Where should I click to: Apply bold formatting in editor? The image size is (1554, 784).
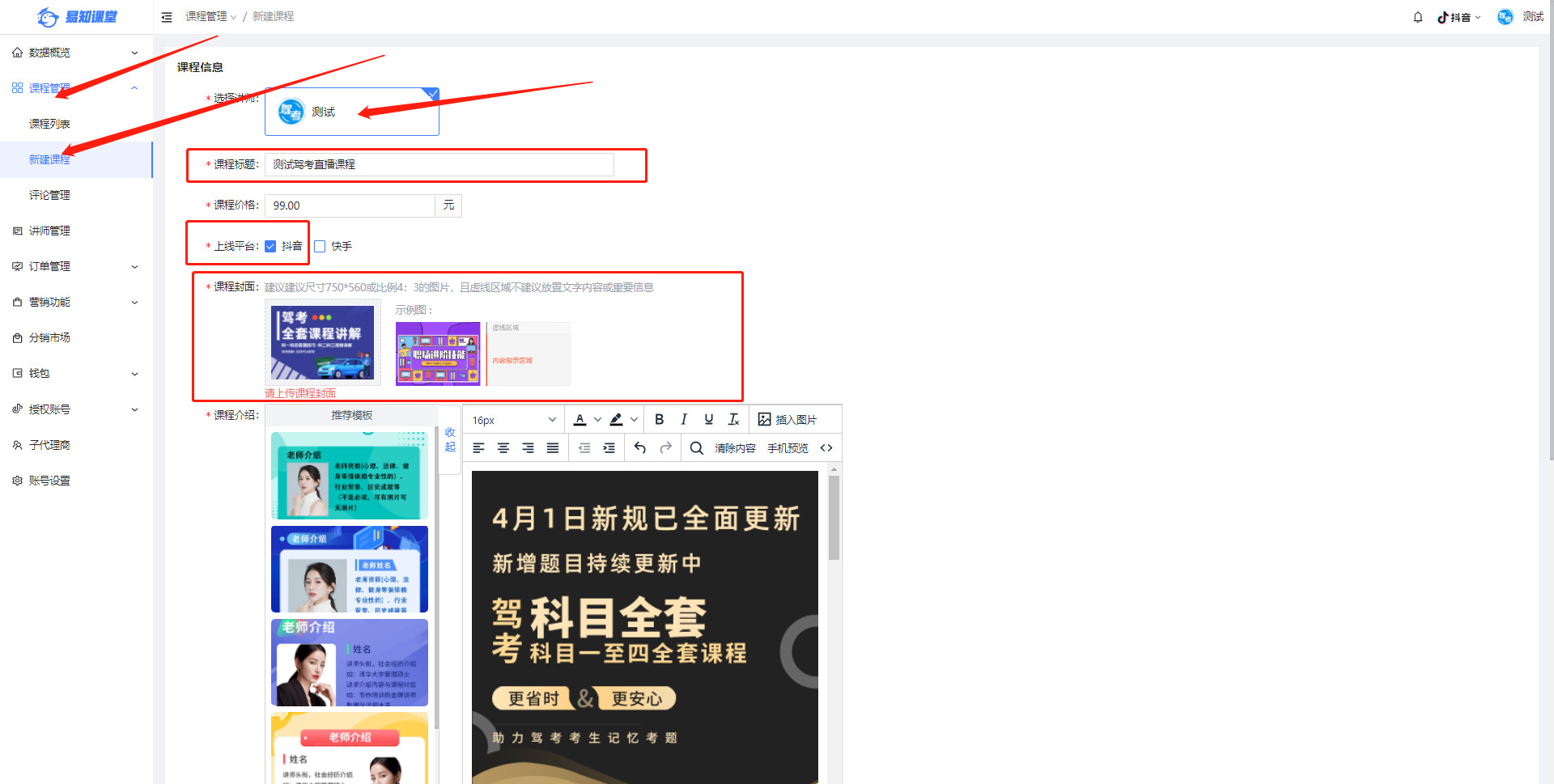(660, 419)
